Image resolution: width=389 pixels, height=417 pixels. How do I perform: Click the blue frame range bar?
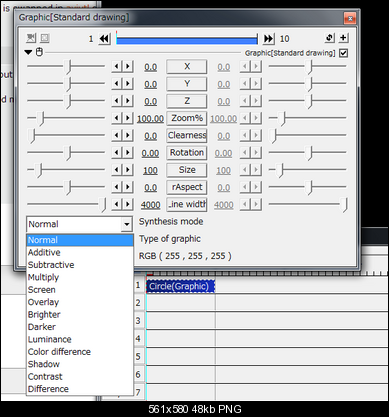[x=187, y=40]
